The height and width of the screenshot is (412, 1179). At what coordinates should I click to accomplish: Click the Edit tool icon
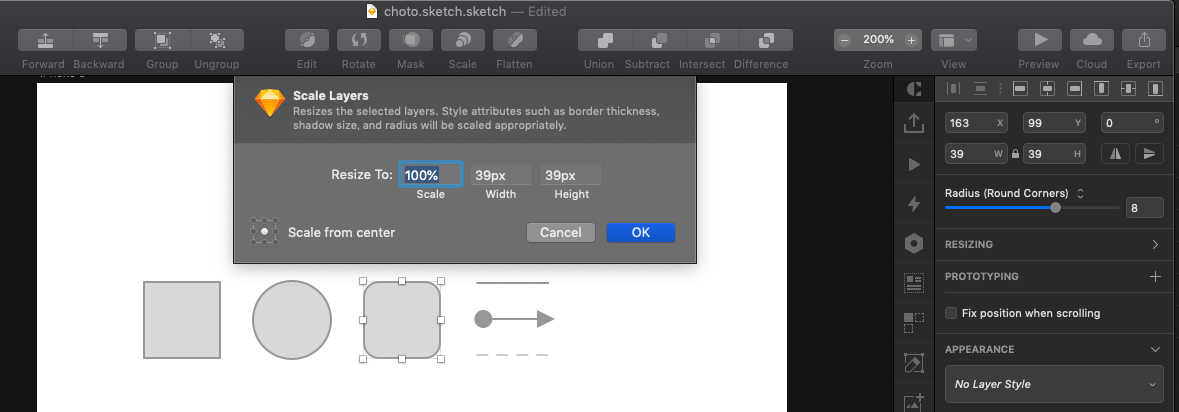(307, 40)
